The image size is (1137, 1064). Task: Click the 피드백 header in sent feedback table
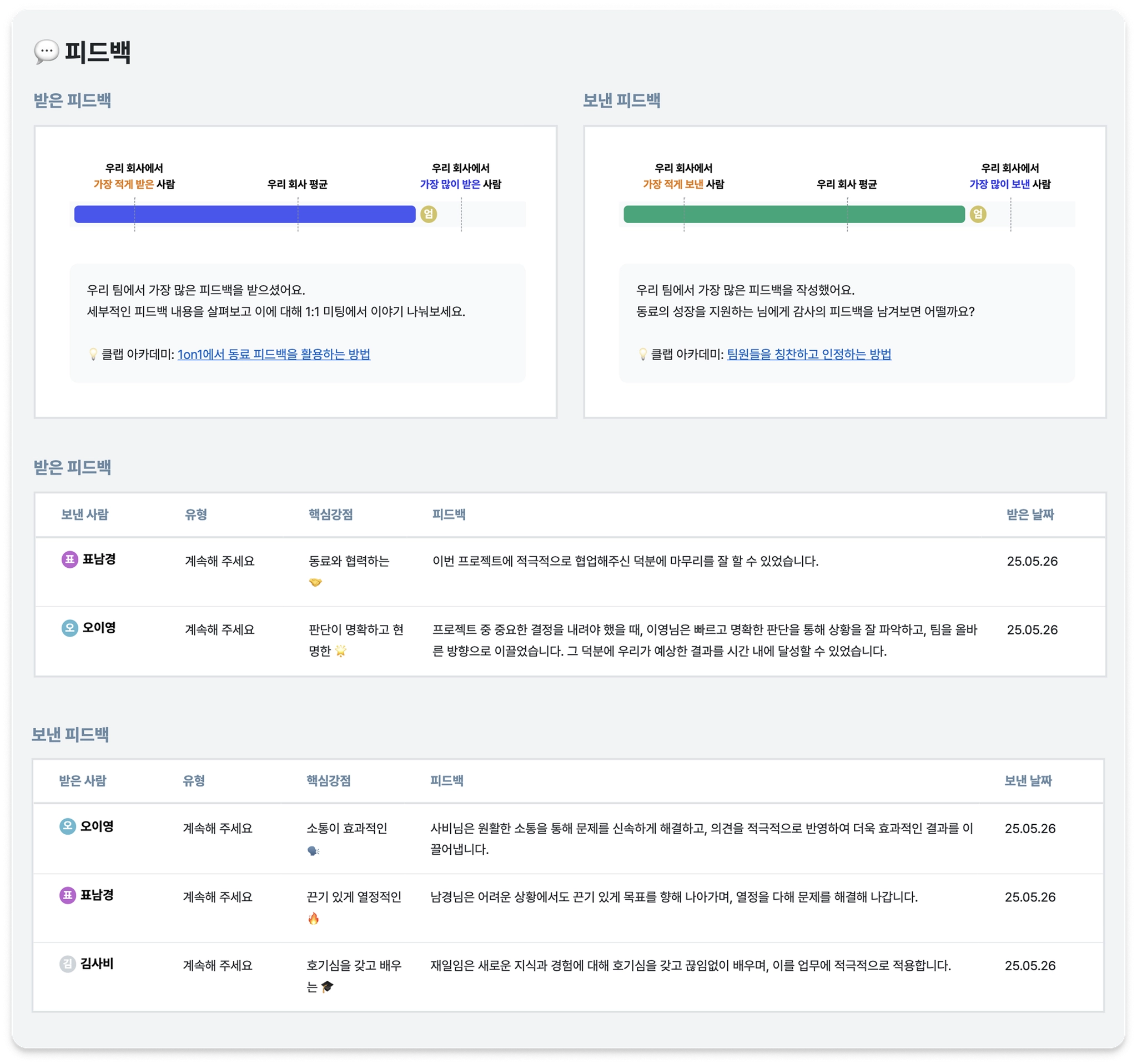(447, 780)
